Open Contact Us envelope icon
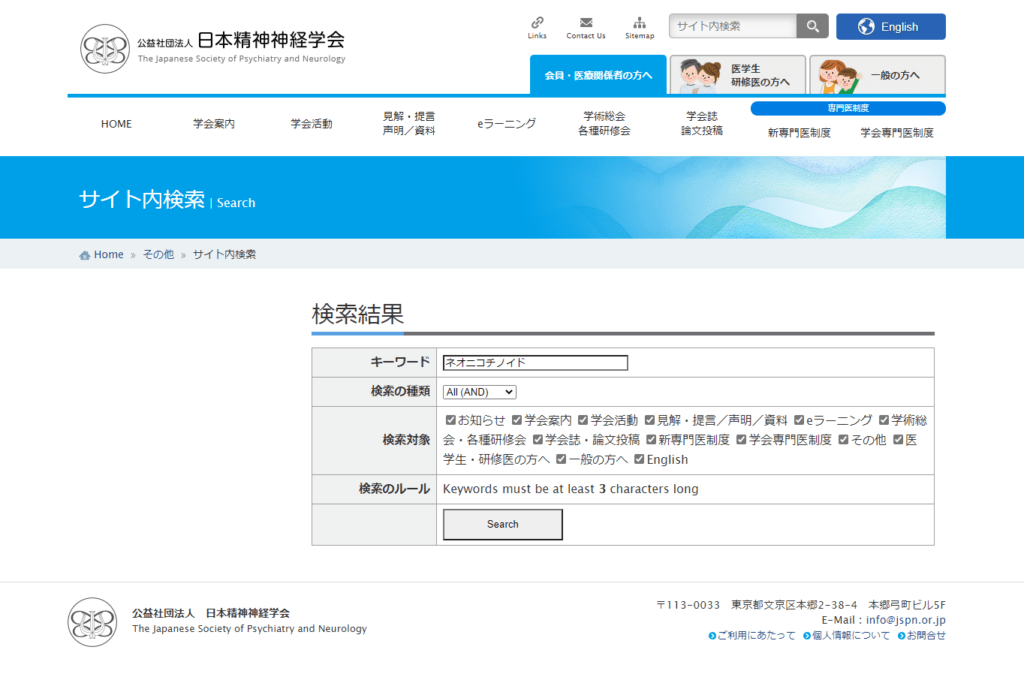 click(x=585, y=22)
